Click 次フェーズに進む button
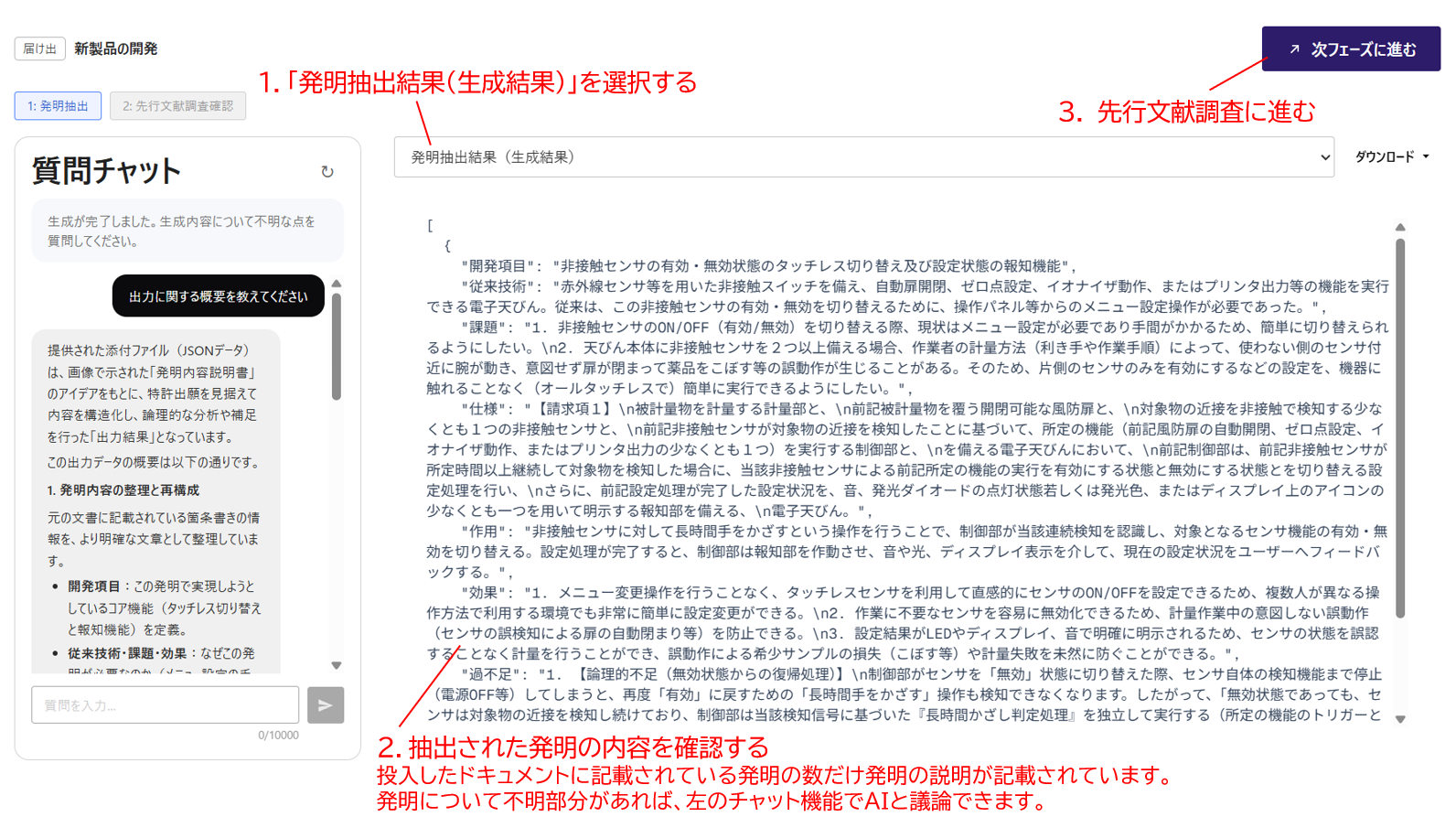Image resolution: width=1456 pixels, height=817 pixels. click(x=1351, y=49)
